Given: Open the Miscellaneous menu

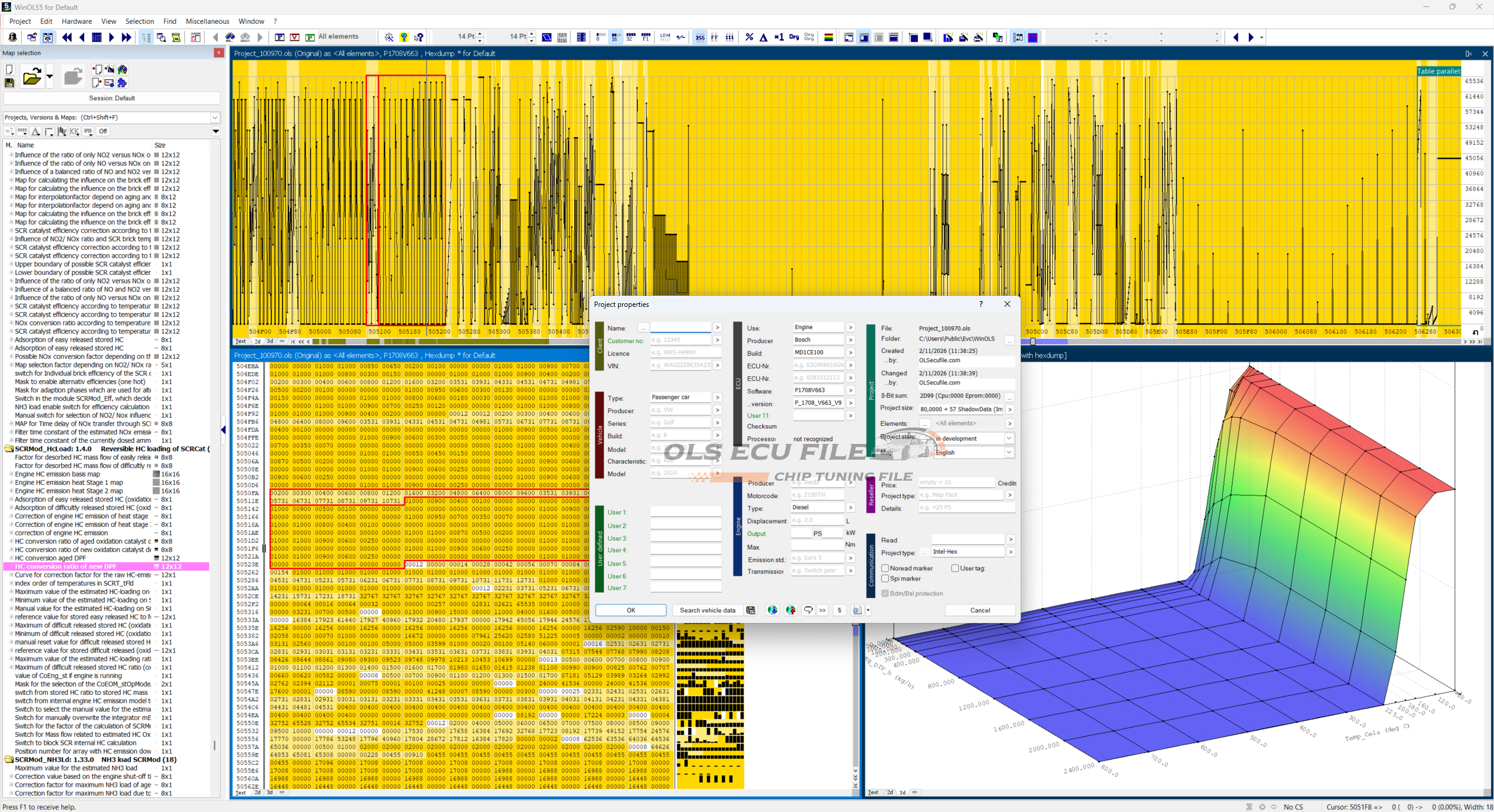Looking at the screenshot, I should point(207,22).
